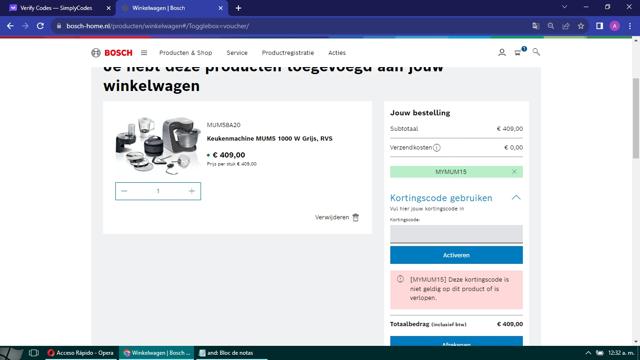Click the MUM58A20 model number text
The image size is (640, 360).
tap(223, 125)
